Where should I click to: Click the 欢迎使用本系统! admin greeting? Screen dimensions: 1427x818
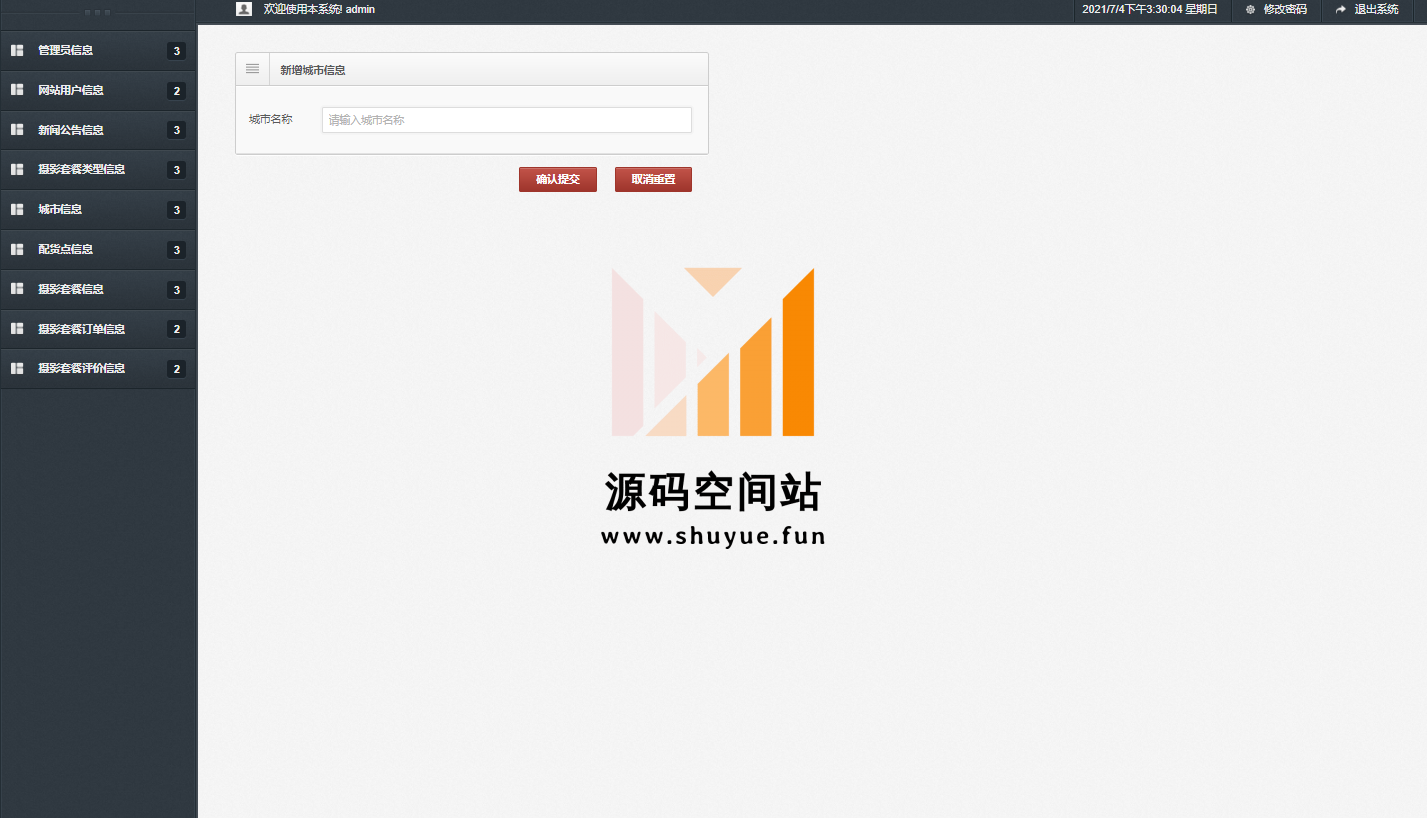[319, 9]
